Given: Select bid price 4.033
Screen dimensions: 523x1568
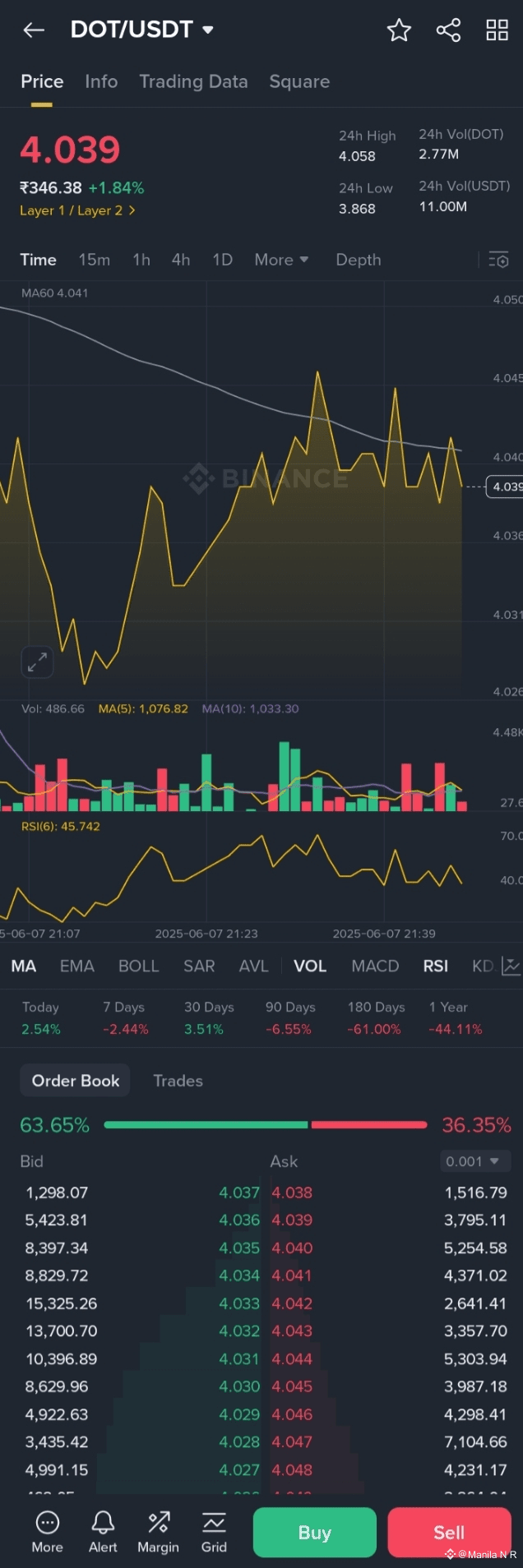Looking at the screenshot, I should (239, 1303).
